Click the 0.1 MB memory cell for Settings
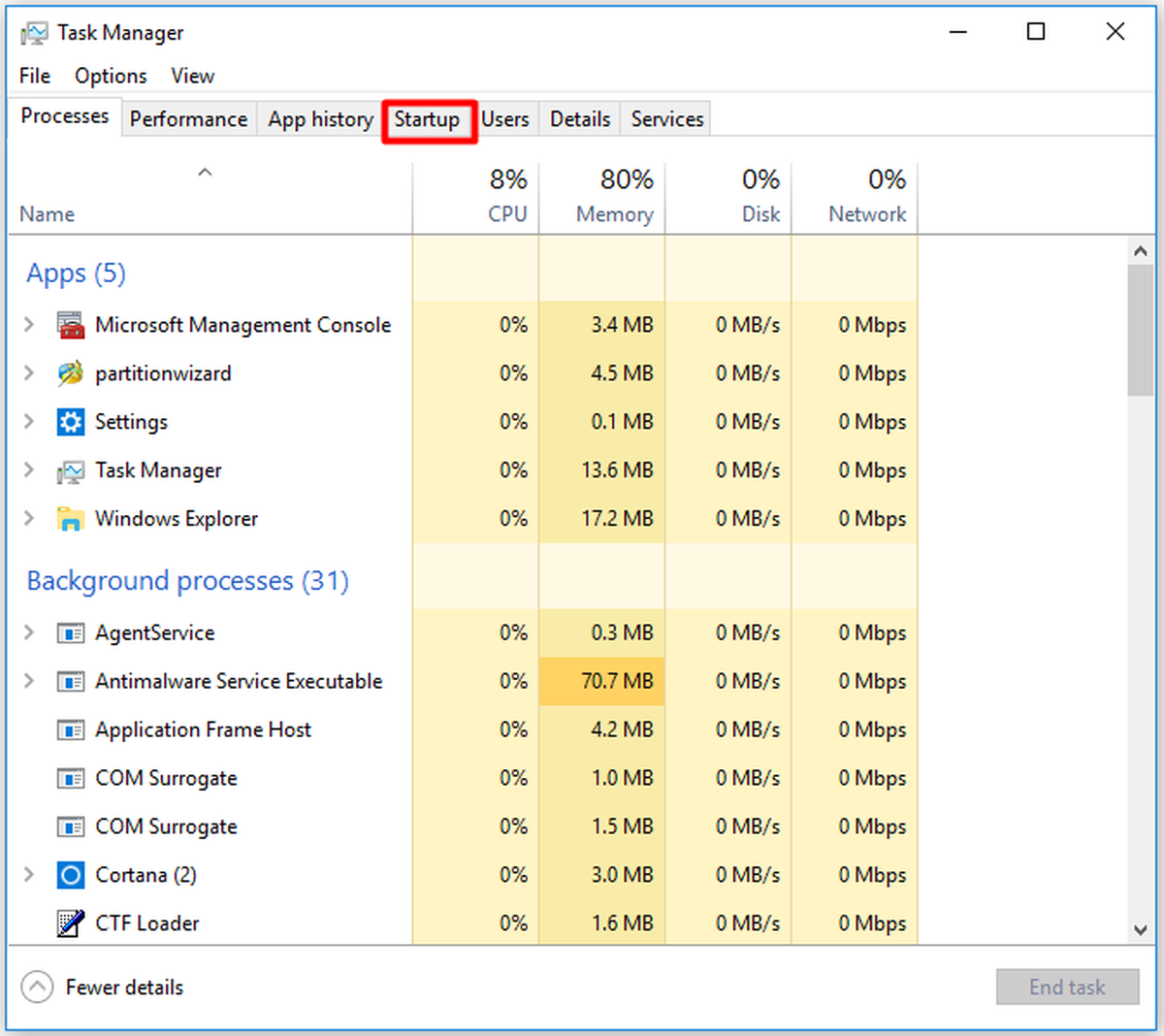 (x=601, y=422)
